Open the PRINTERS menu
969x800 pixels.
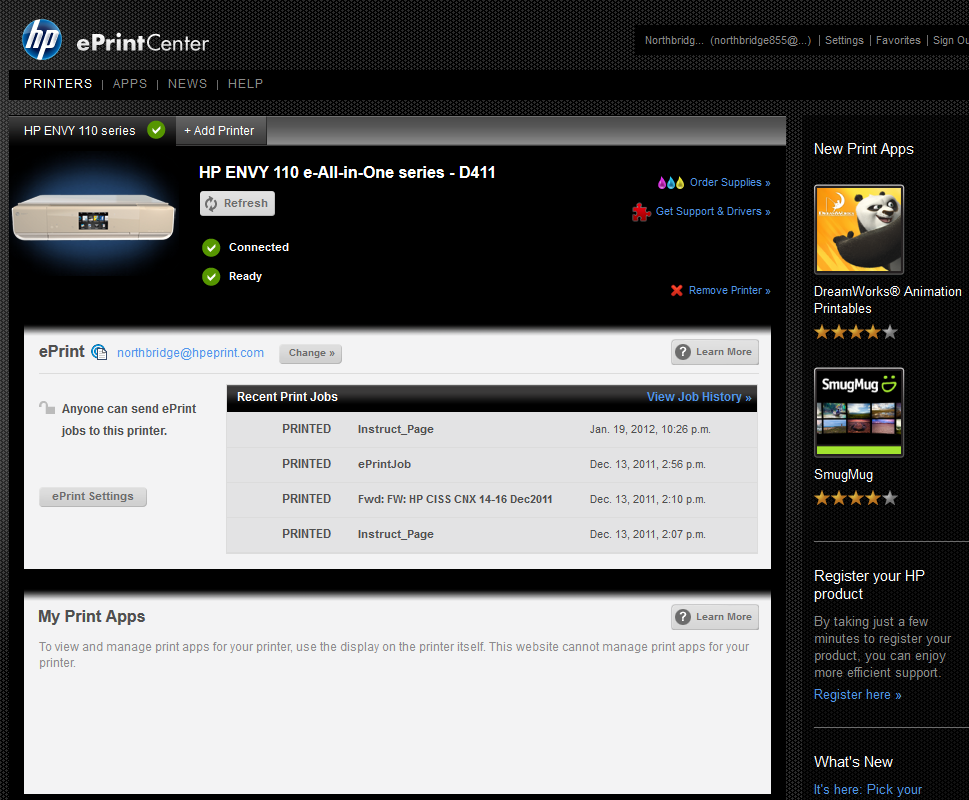[x=58, y=84]
